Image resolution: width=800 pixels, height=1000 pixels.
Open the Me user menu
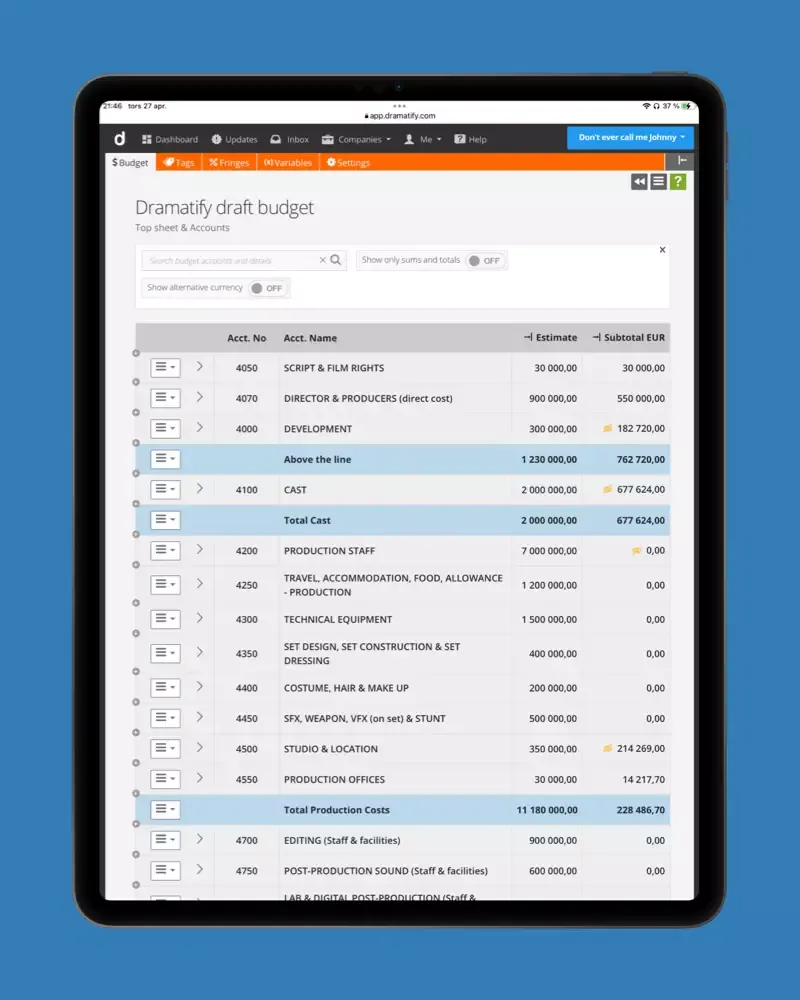[422, 139]
